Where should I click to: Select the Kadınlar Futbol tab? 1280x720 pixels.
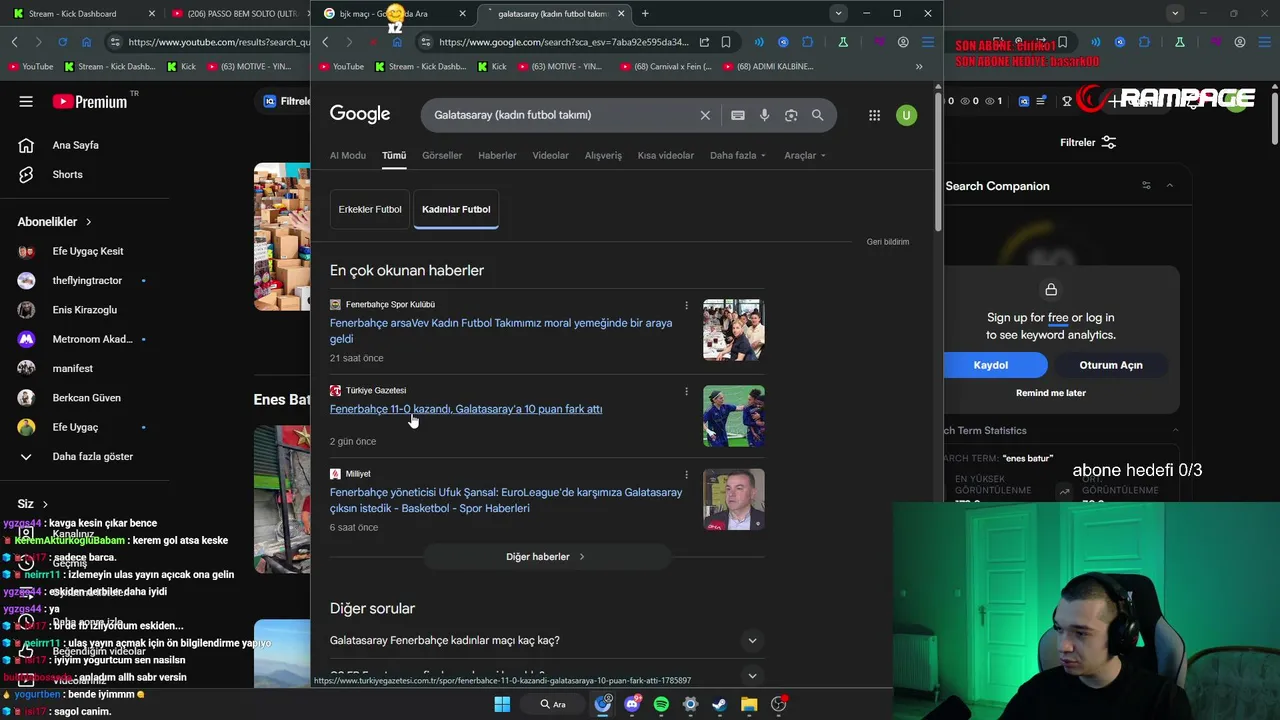click(x=456, y=209)
